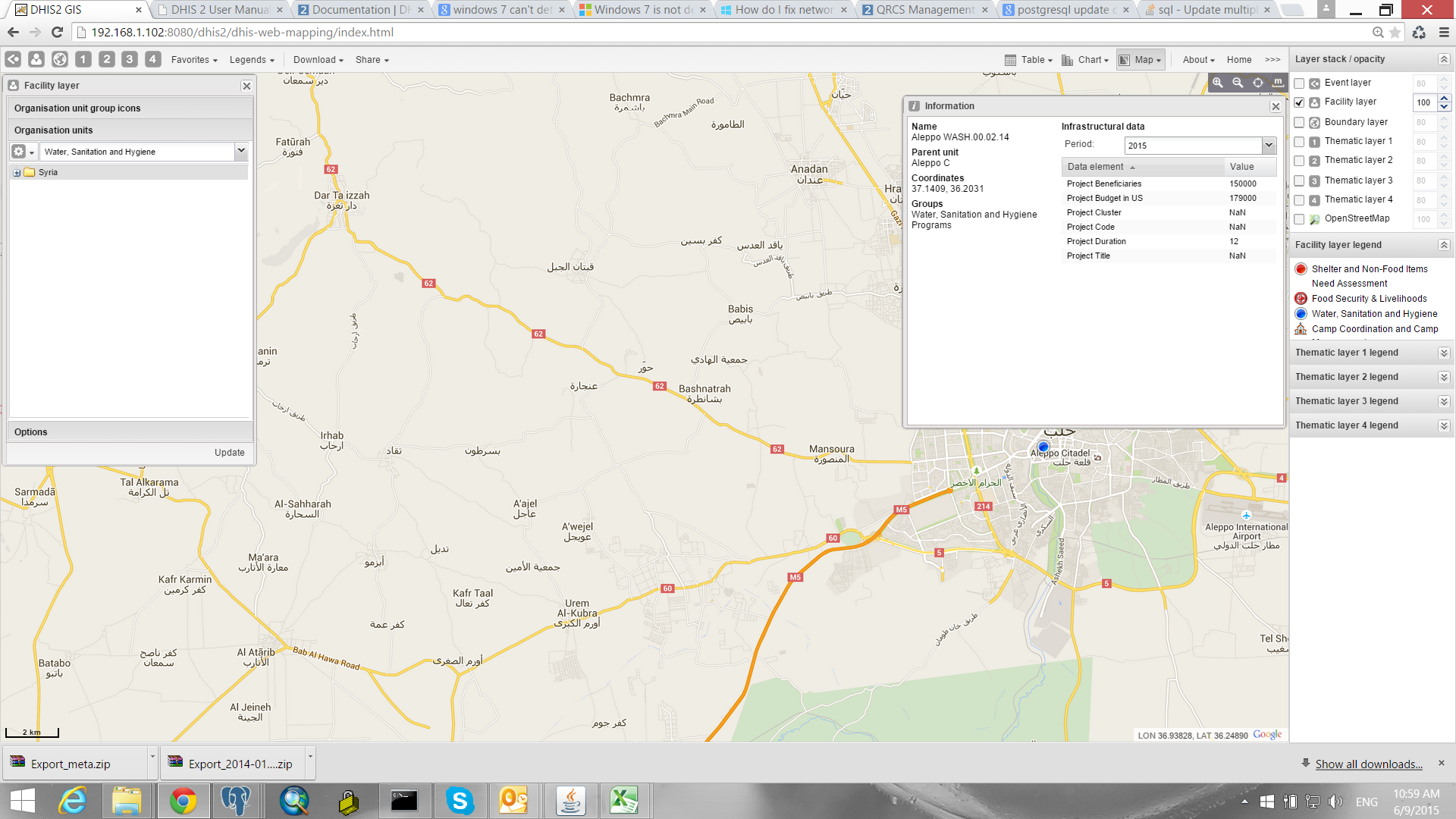Click the map zoom out magnifier

[x=1238, y=83]
